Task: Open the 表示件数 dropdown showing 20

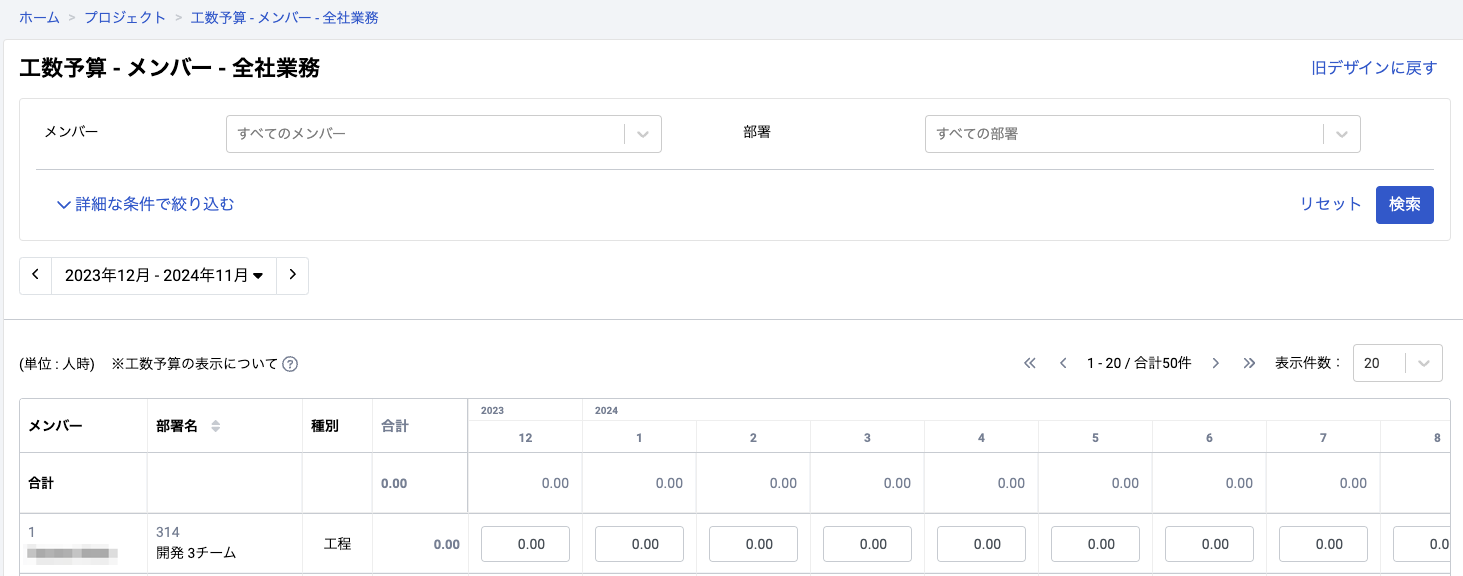Action: [1396, 364]
